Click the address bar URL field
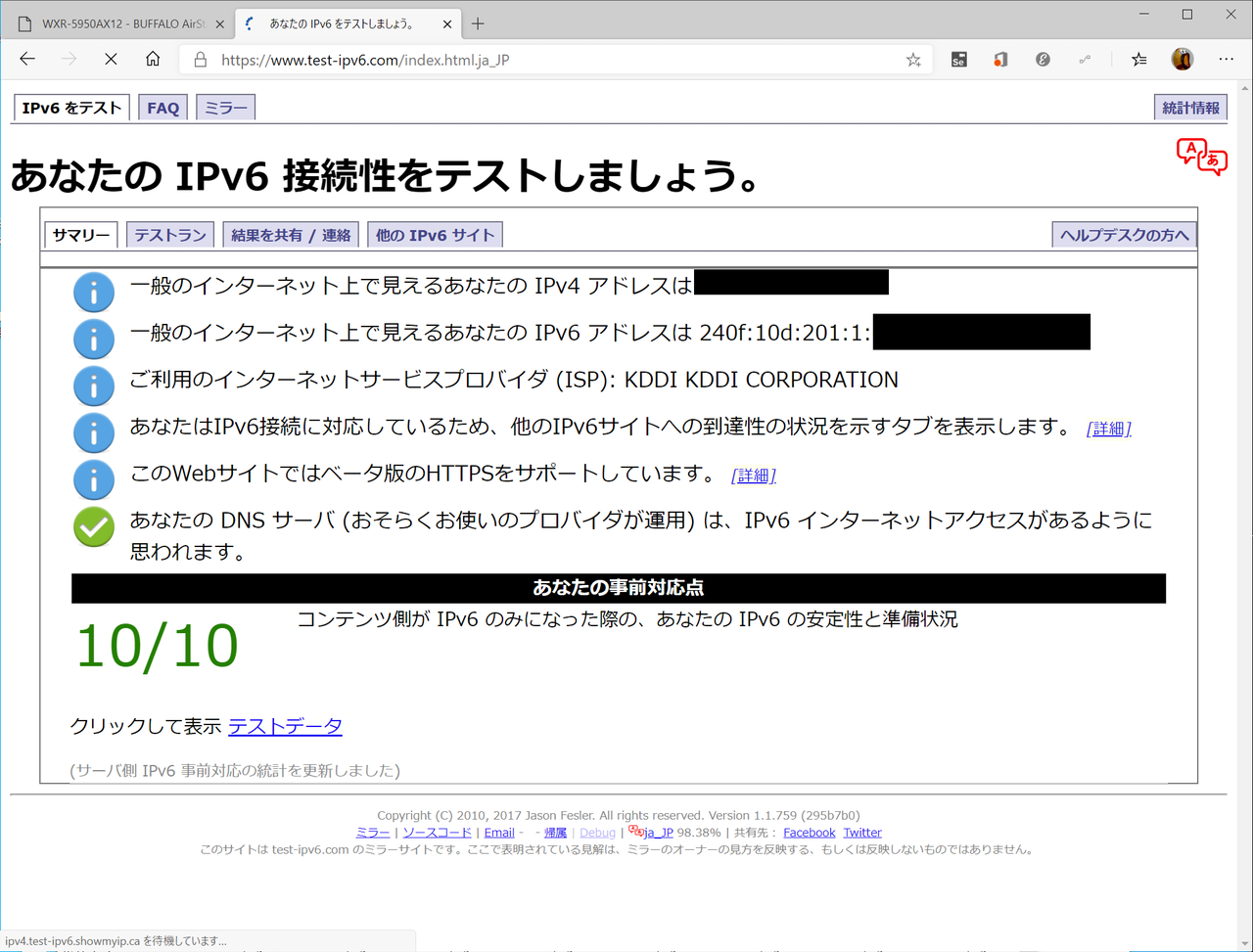 tap(554, 60)
